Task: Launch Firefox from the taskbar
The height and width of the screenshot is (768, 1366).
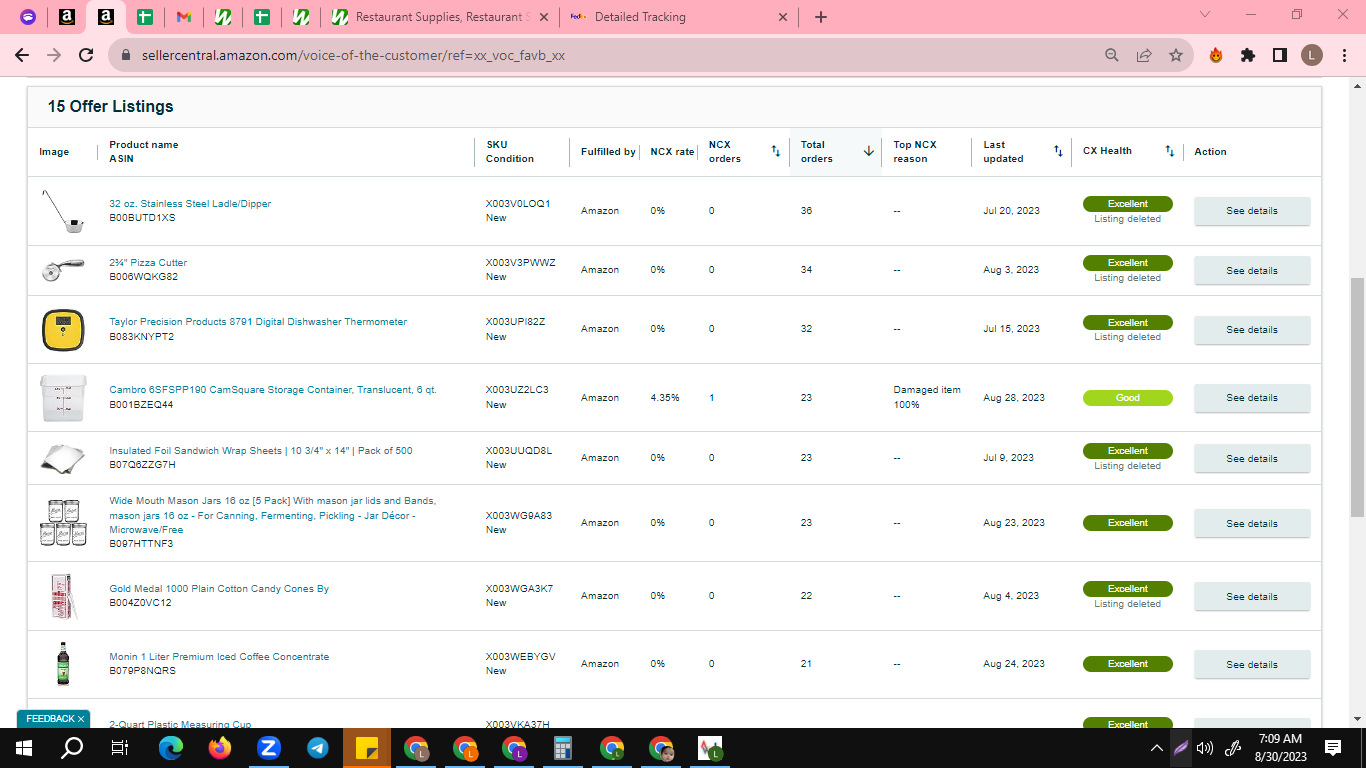Action: tap(220, 747)
